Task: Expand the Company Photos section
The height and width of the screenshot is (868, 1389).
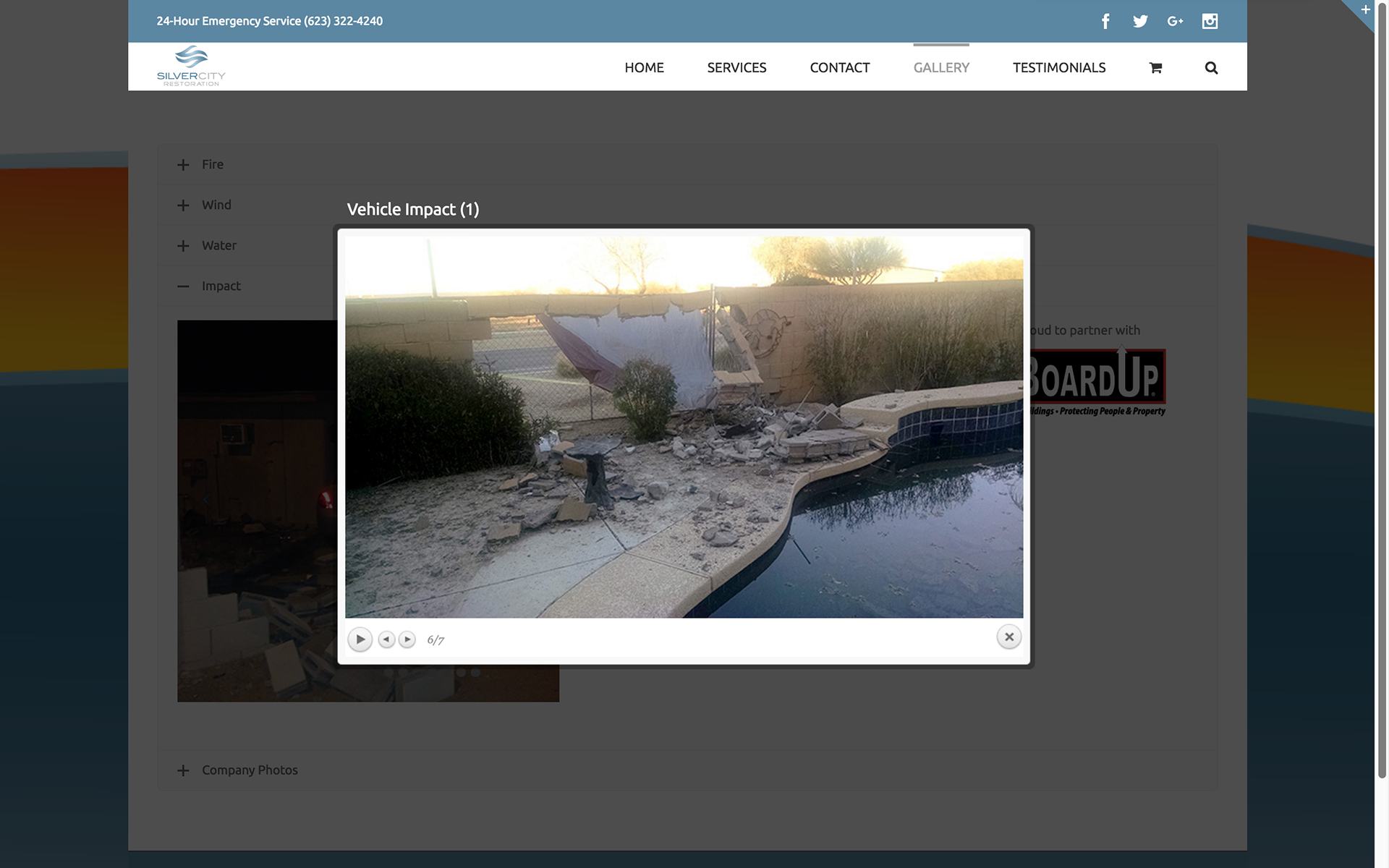Action: click(x=687, y=770)
